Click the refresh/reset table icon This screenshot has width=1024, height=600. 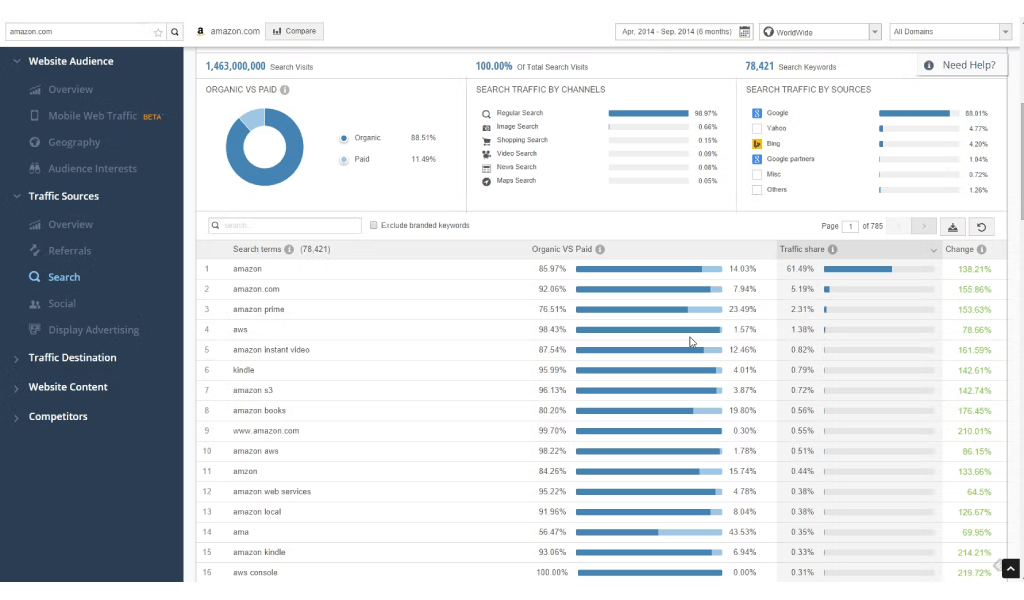pyautogui.click(x=981, y=227)
